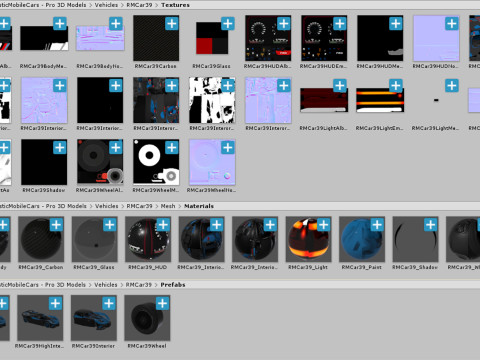Click the 'RMCar39Carbon' texture label
The height and width of the screenshot is (360, 480).
tap(156, 66)
